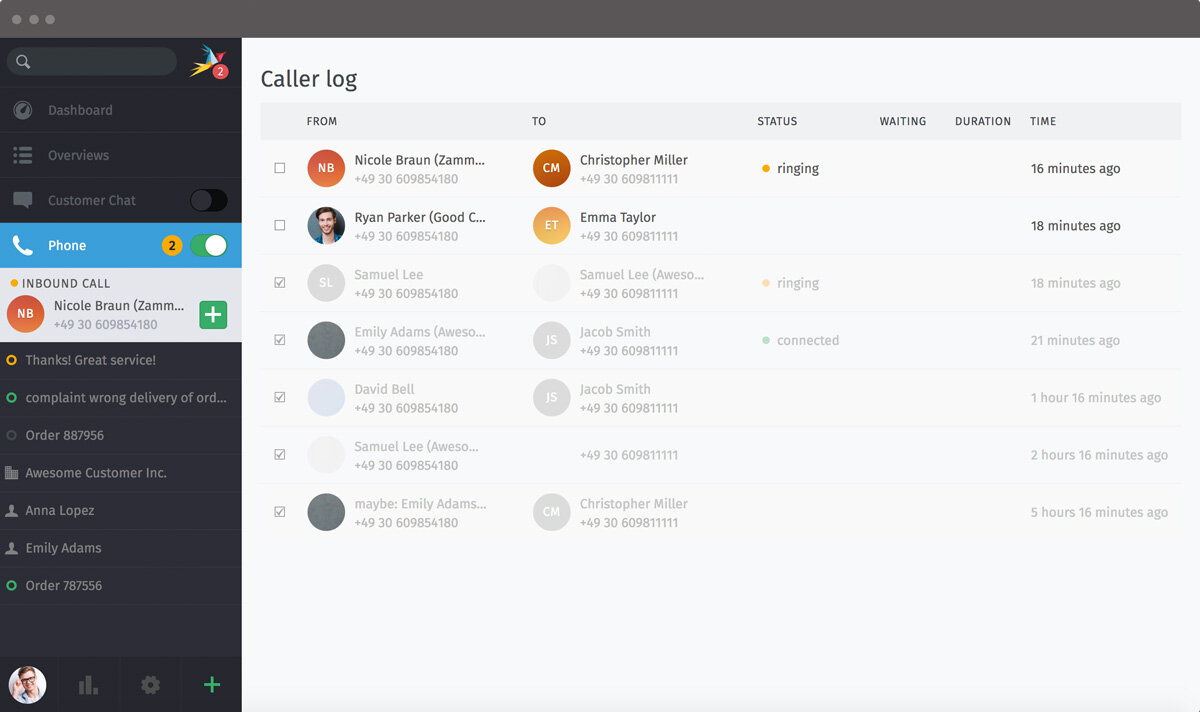Uncheck the Samuel Lee ringing row checkbox
Viewport: 1200px width, 712px height.
(280, 283)
